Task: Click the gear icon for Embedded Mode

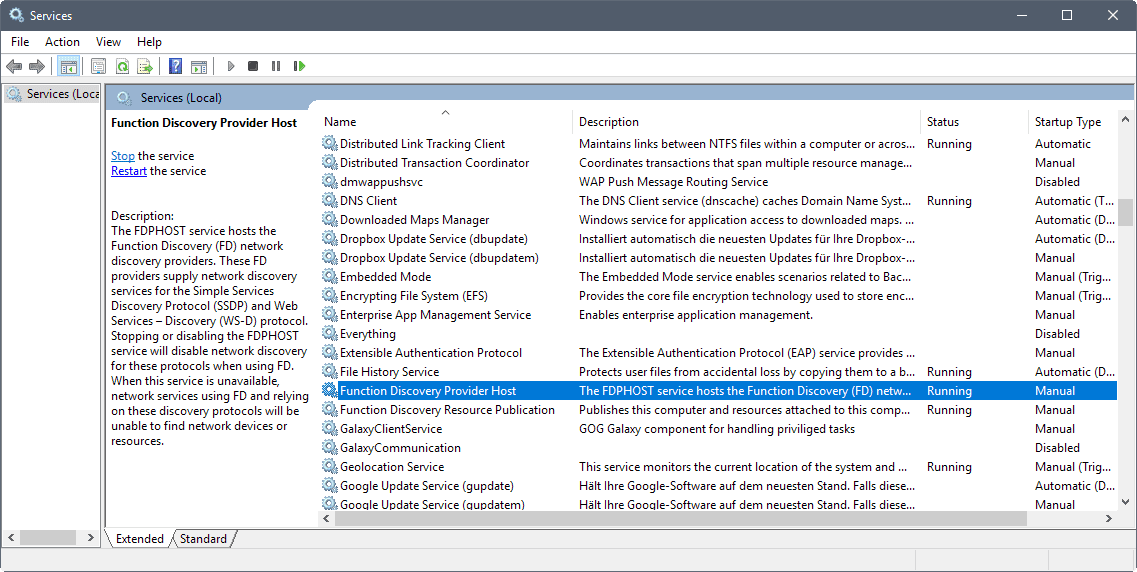Action: (x=330, y=277)
